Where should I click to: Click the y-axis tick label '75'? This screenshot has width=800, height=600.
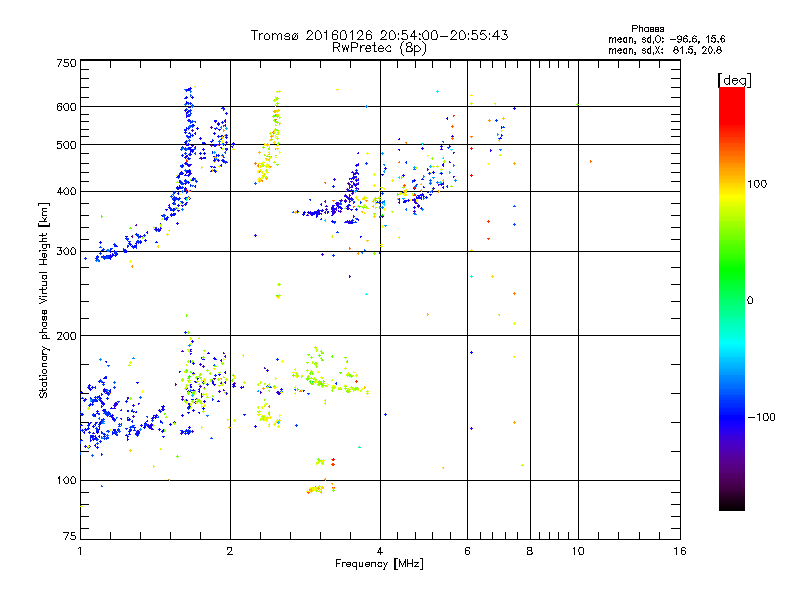coord(70,536)
